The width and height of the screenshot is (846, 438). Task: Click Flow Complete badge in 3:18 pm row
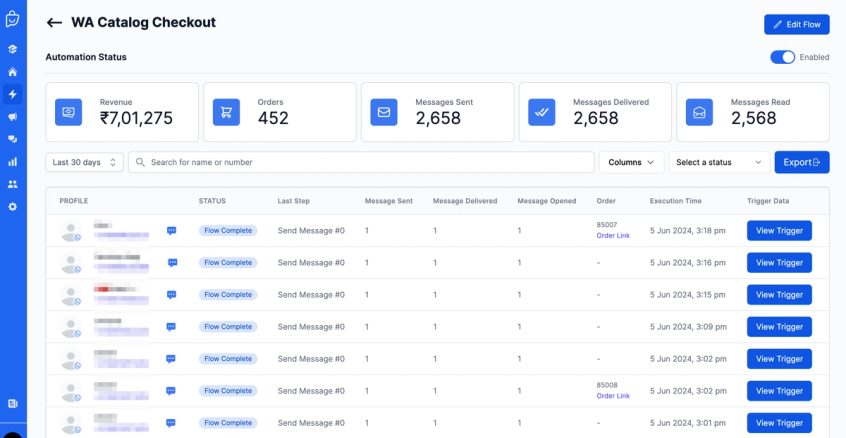(x=228, y=231)
